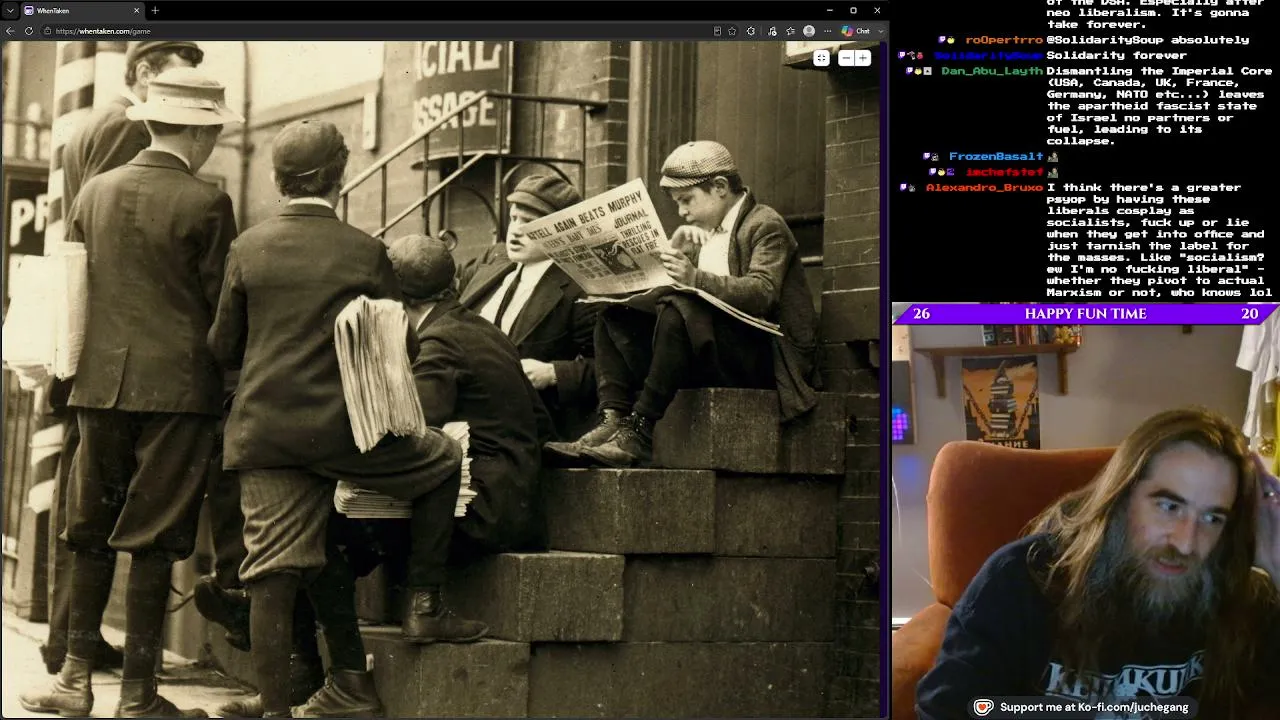Open the browser extensions menu
The image size is (1280, 720).
pyautogui.click(x=751, y=31)
